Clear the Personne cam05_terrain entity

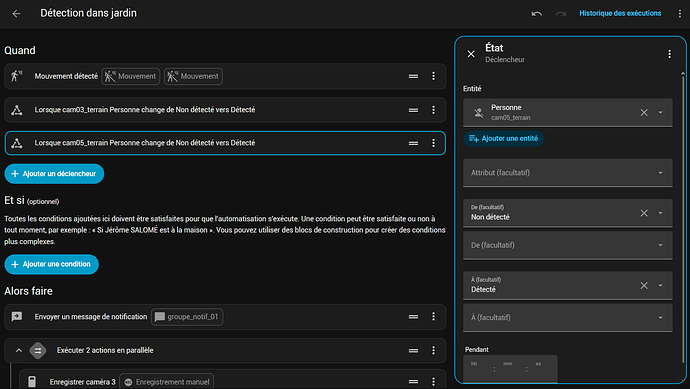(644, 112)
